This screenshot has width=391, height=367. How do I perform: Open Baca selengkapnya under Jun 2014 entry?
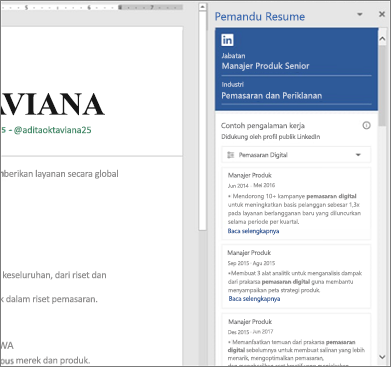(253, 231)
